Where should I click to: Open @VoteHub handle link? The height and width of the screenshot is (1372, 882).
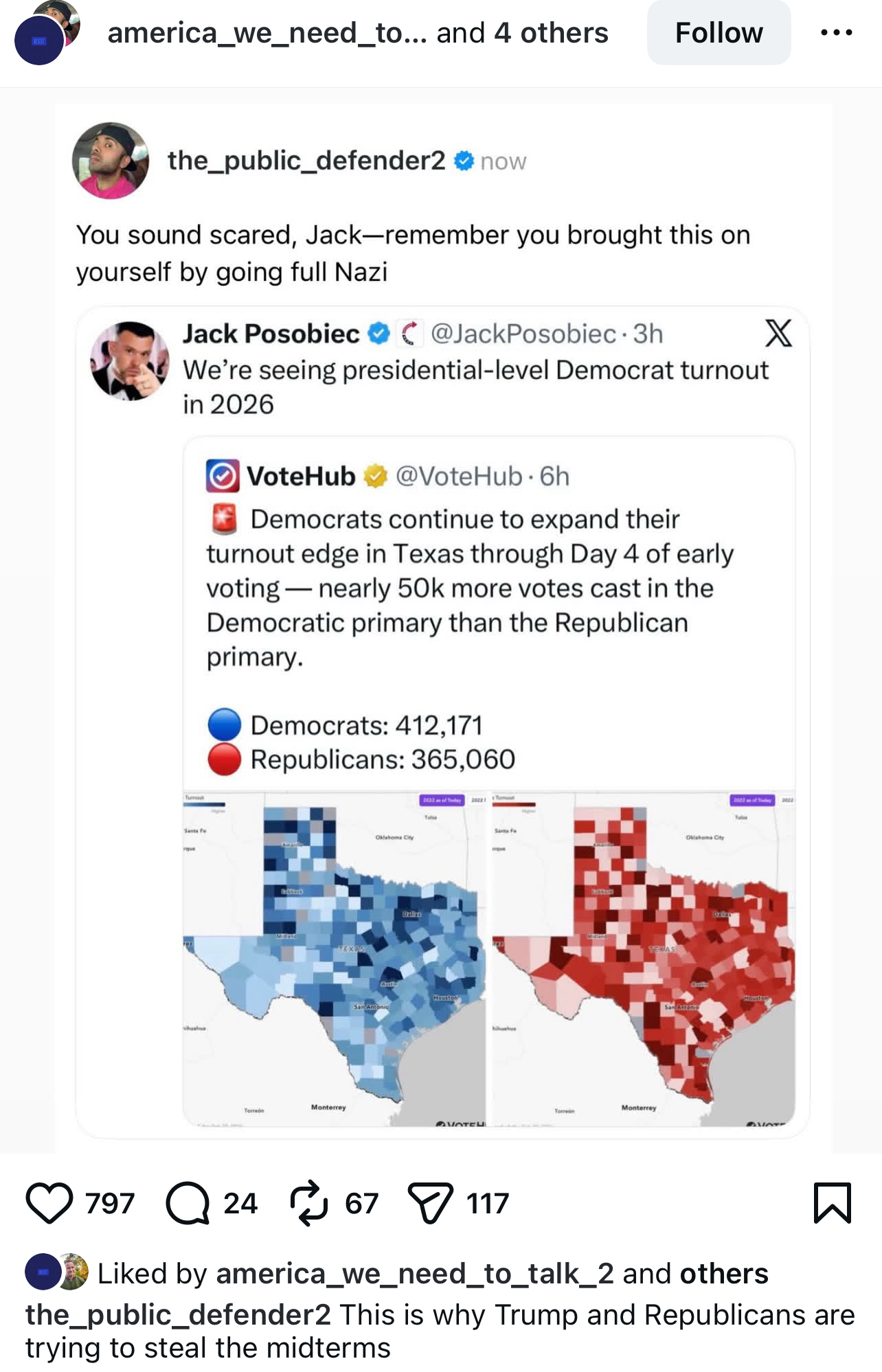tap(459, 476)
